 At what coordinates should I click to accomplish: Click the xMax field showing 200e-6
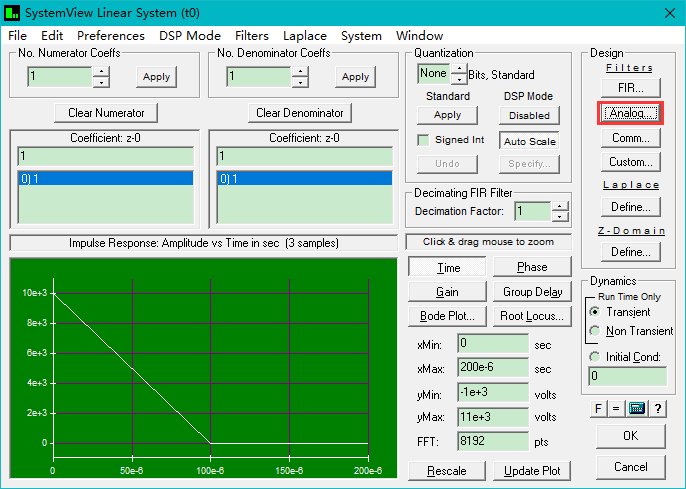(493, 367)
